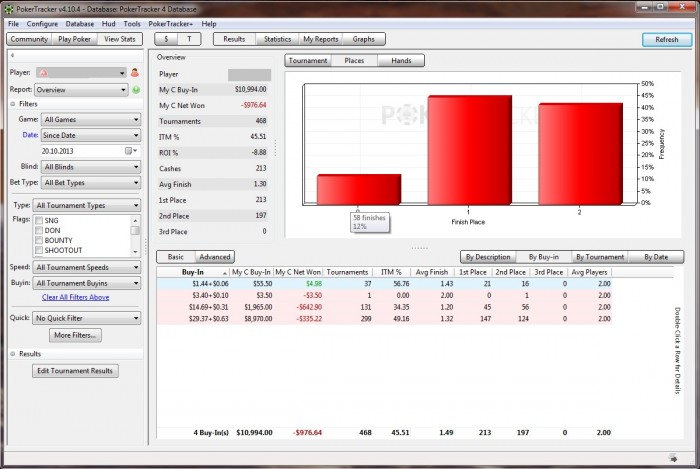Switch to the Play Poker tab

tap(75, 39)
